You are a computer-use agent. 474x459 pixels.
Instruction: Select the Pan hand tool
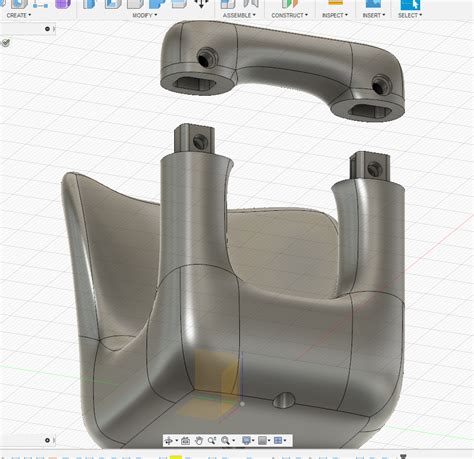[199, 441]
